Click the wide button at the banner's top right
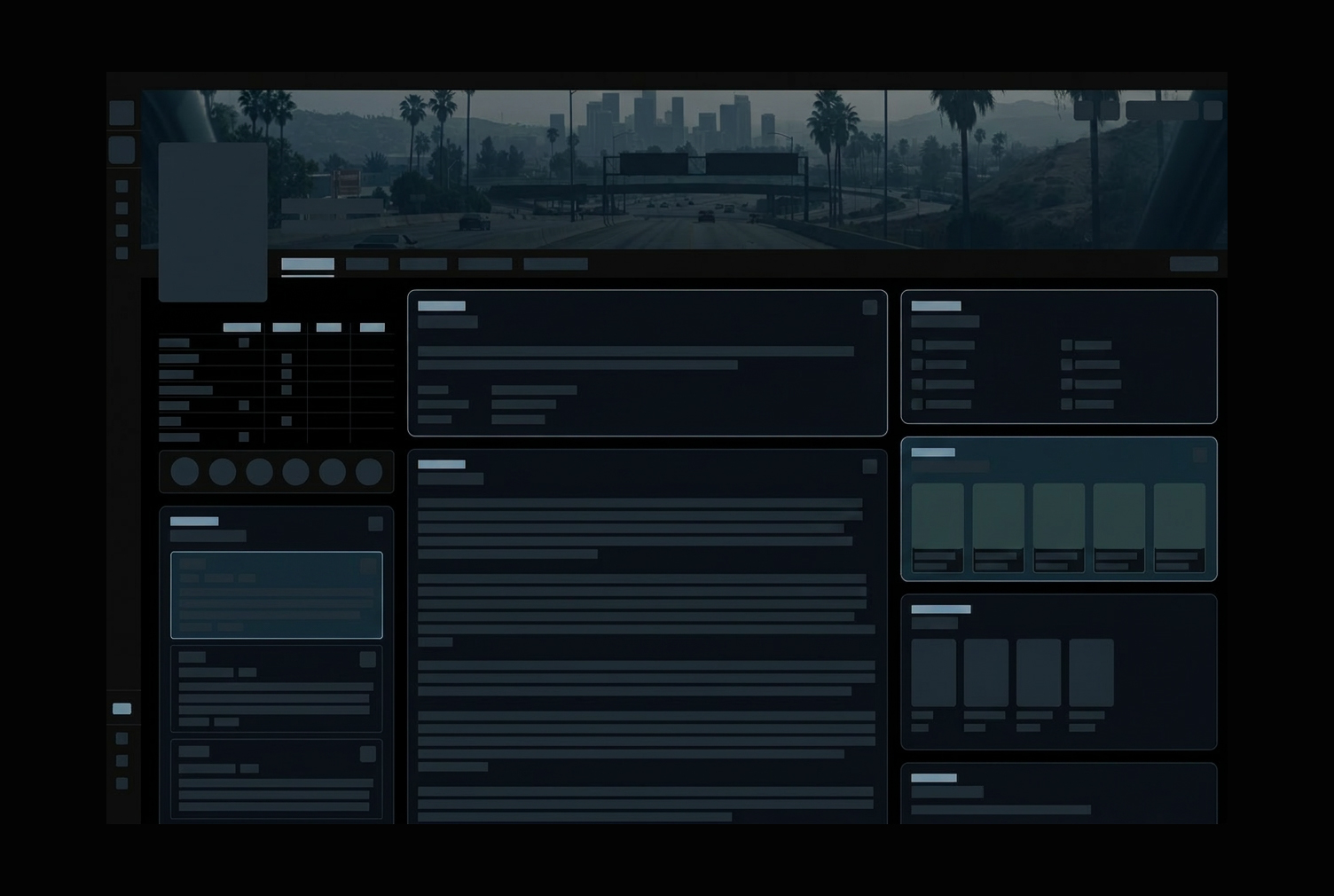 (x=1162, y=111)
